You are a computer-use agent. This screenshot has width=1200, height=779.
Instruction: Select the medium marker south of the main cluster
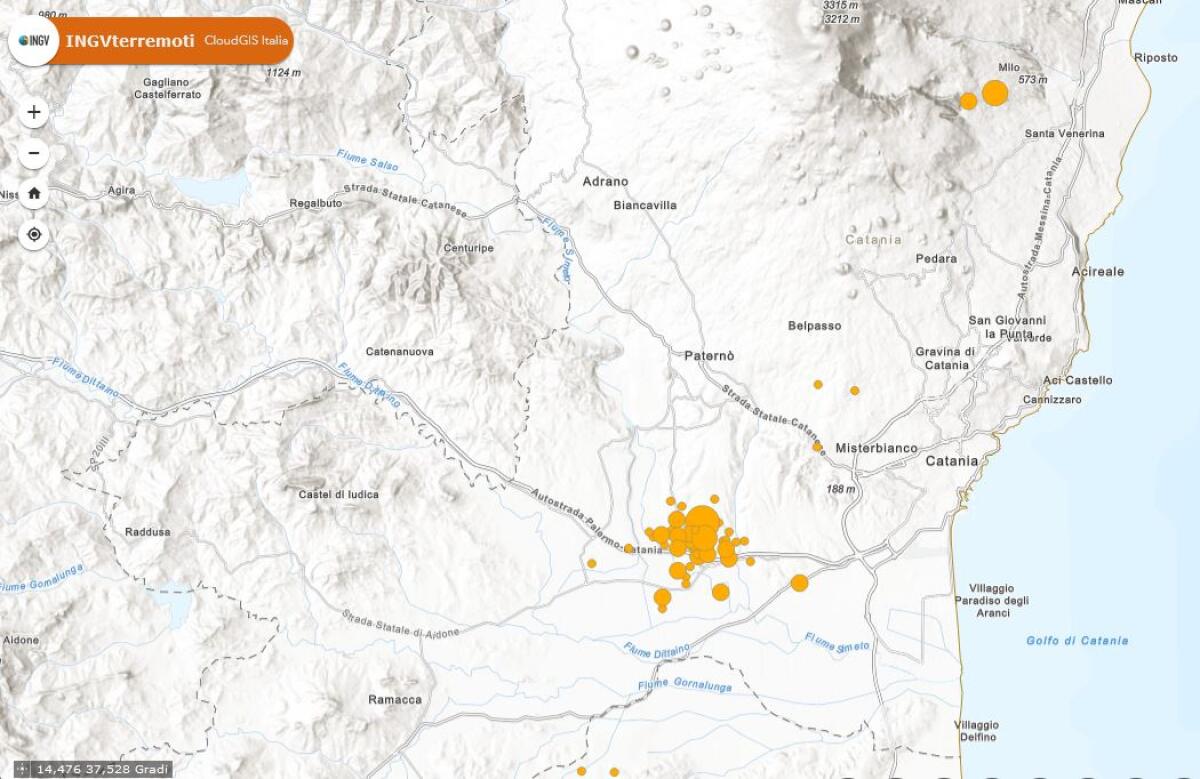721,592
